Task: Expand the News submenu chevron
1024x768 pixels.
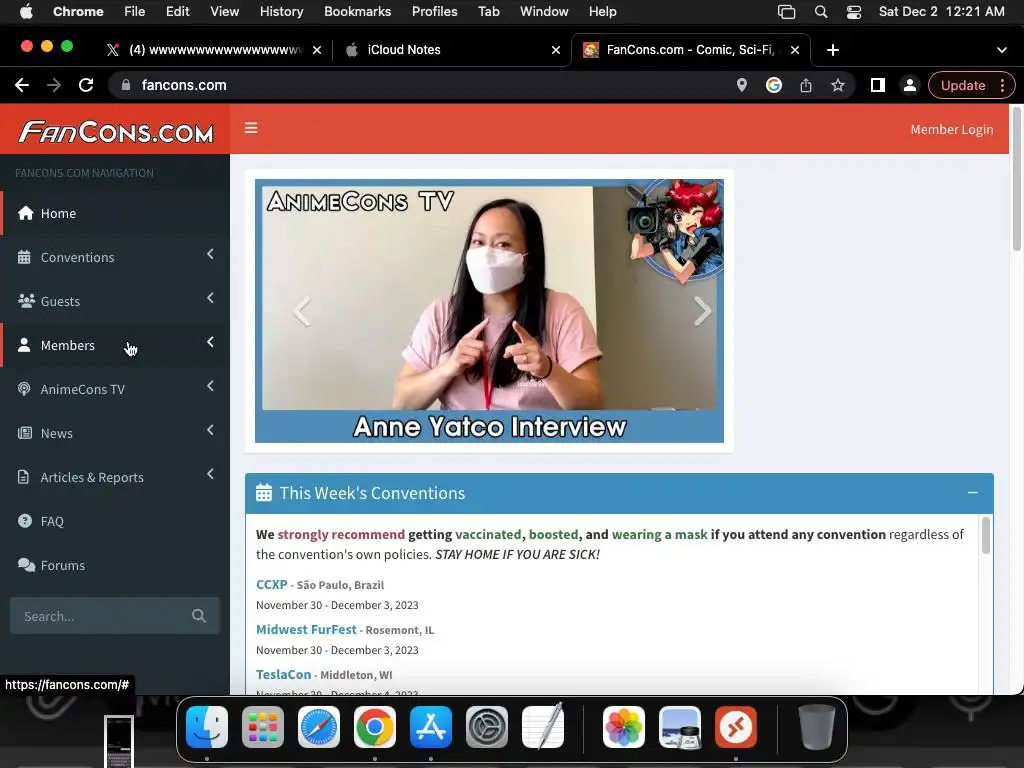Action: point(210,430)
